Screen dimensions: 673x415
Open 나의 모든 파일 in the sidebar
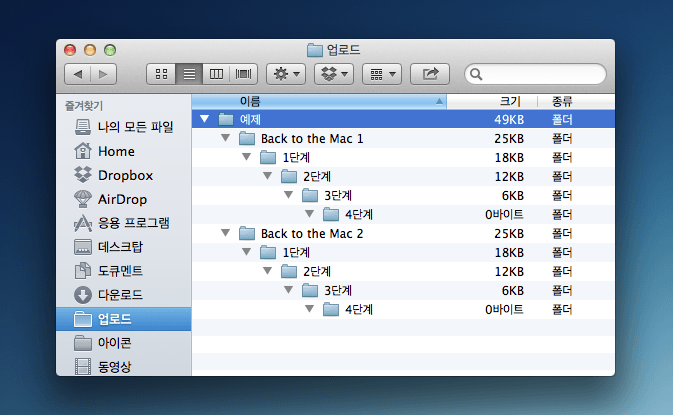(x=124, y=127)
